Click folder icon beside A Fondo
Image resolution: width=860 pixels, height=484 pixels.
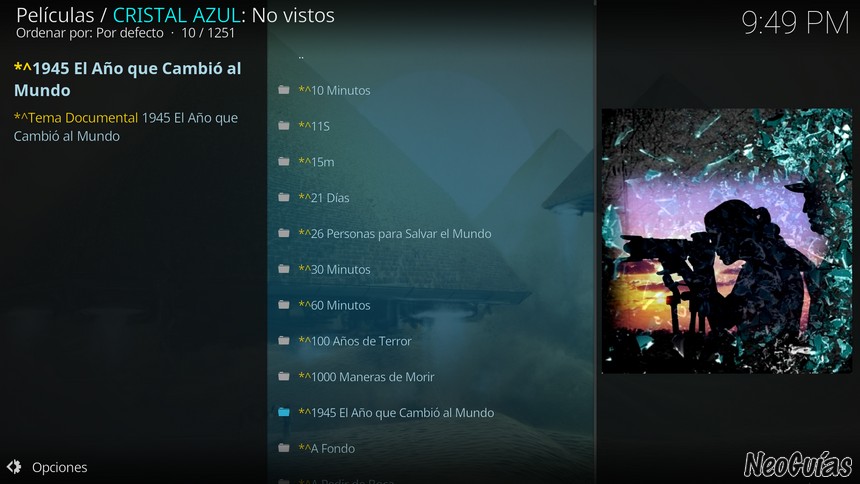(x=284, y=448)
